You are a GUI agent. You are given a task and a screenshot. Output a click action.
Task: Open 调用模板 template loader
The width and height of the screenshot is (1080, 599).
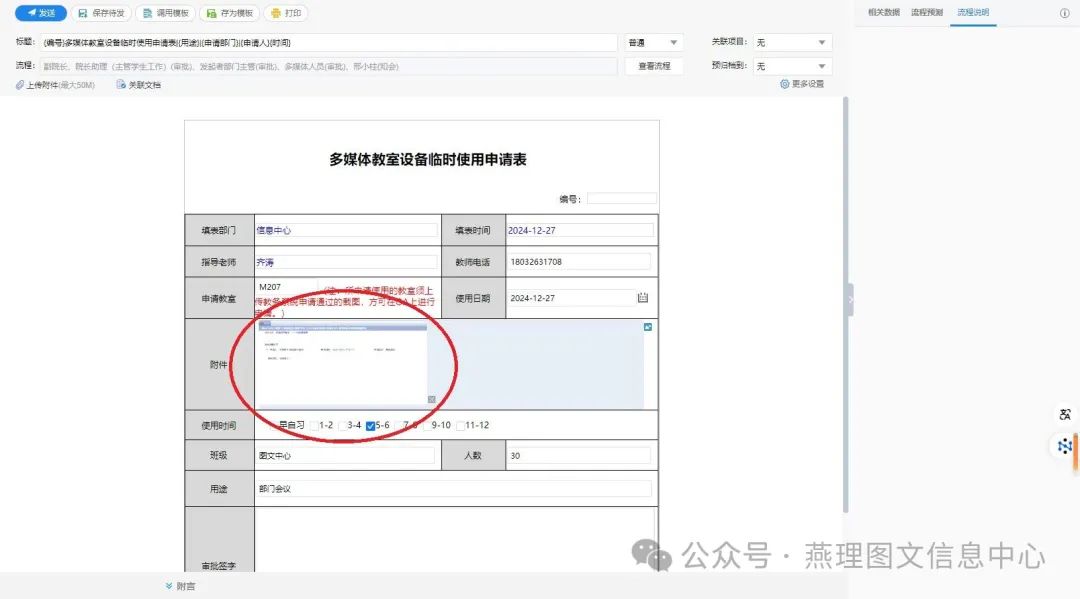[147, 14]
